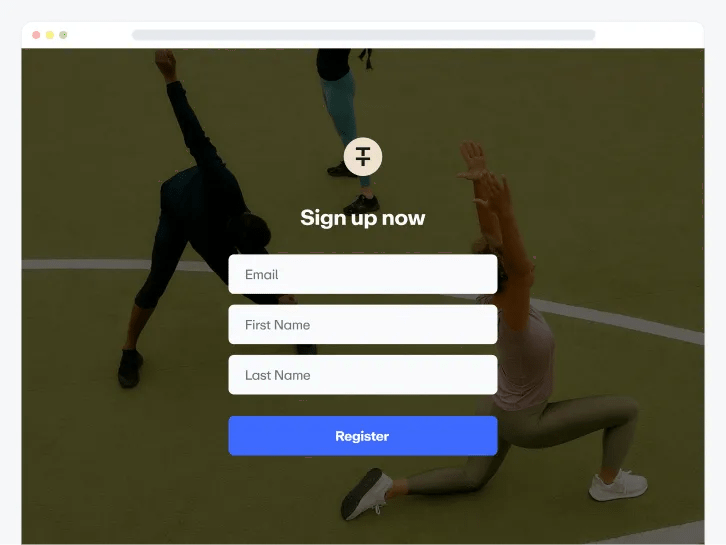Click the white sneaker in the photo
Viewport: 726px width, 545px height.
click(x=618, y=485)
